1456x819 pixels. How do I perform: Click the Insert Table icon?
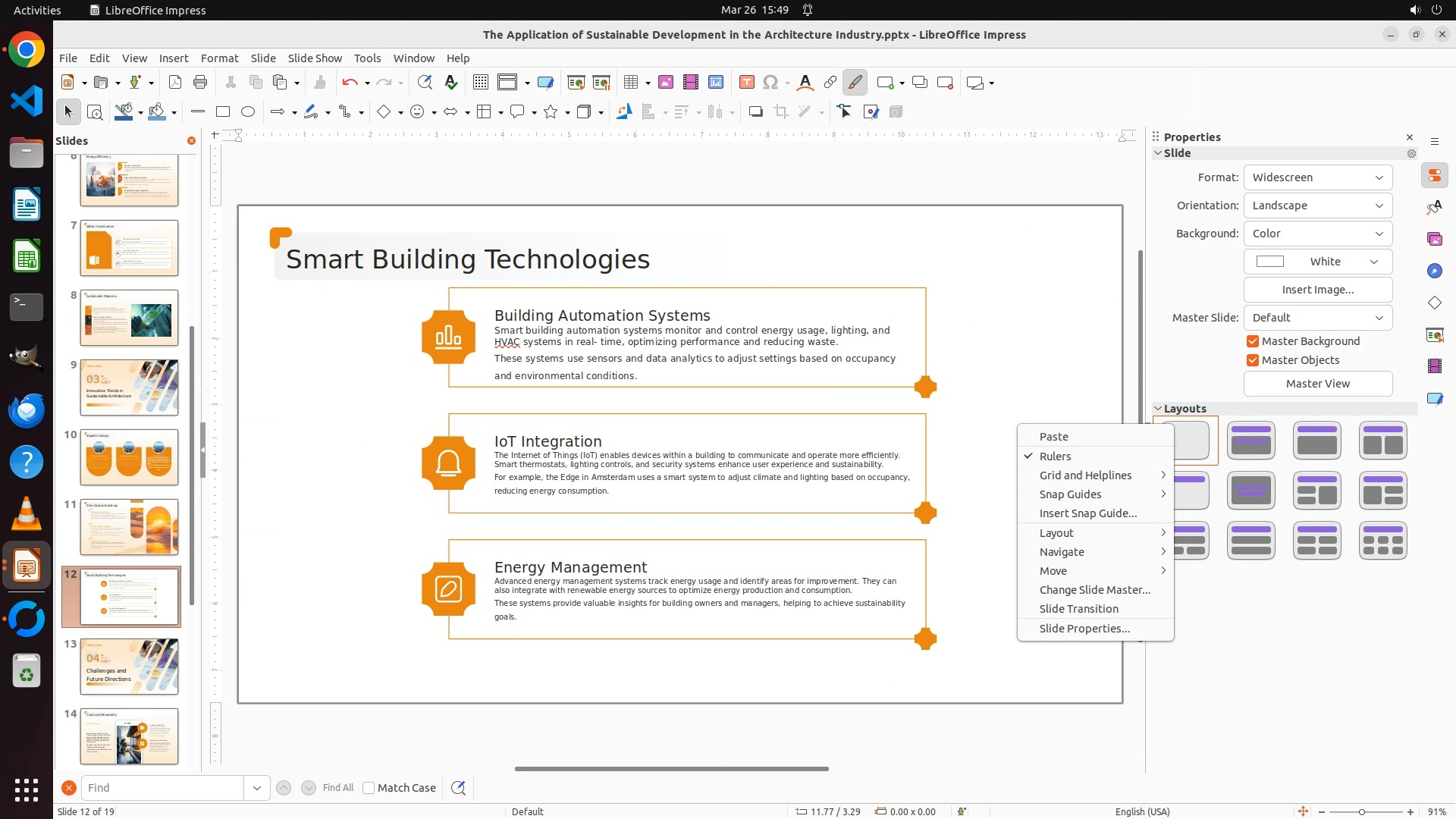[x=630, y=83]
